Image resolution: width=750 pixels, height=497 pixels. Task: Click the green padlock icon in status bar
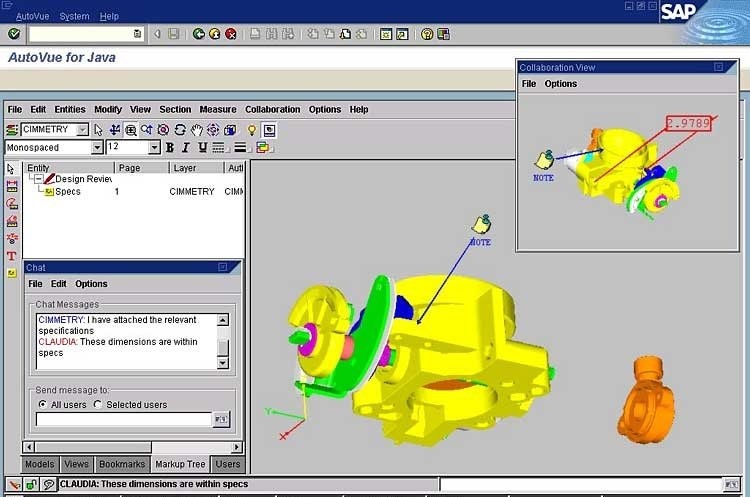pyautogui.click(x=31, y=485)
